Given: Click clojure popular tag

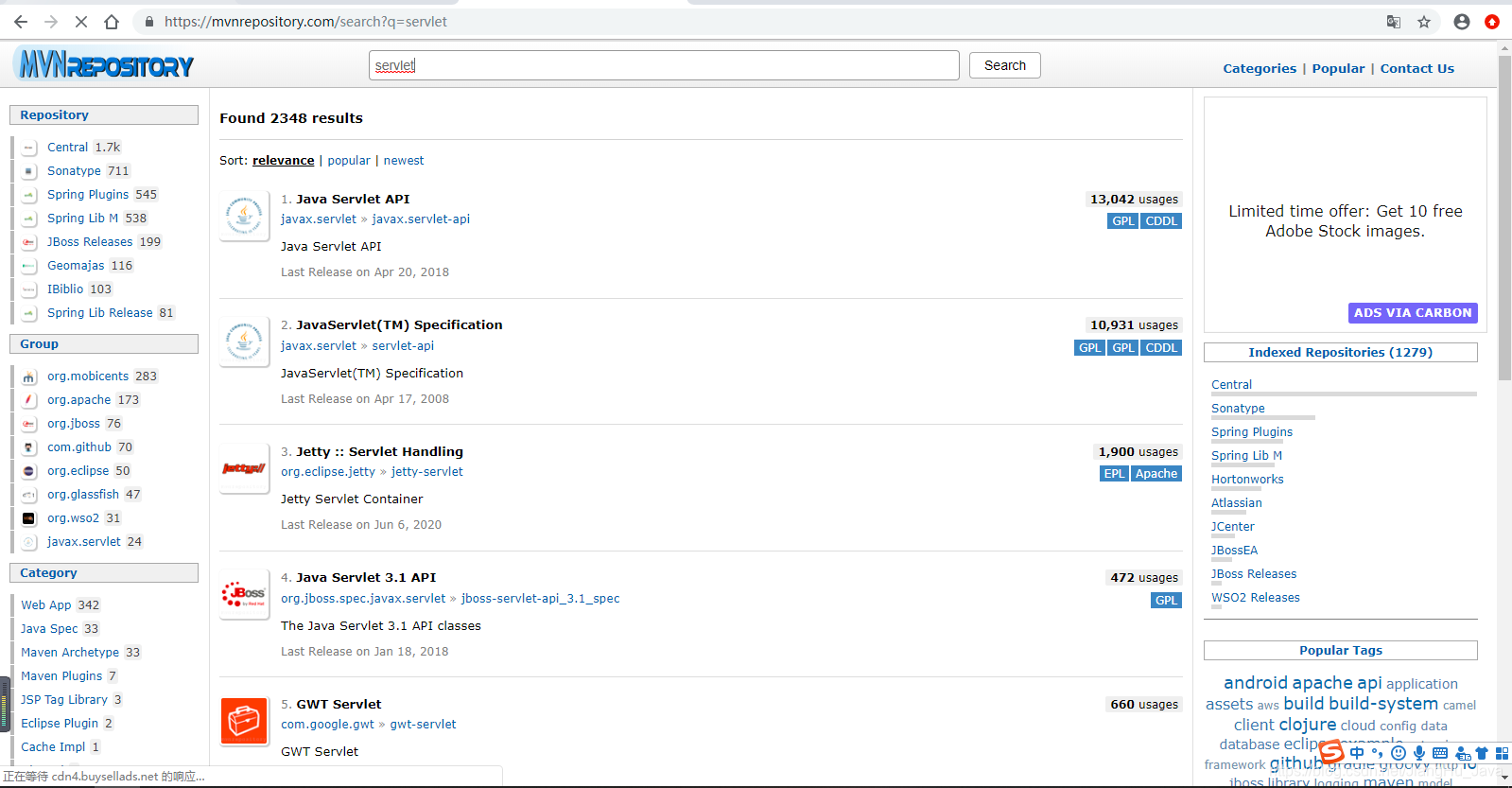Looking at the screenshot, I should 1308,725.
